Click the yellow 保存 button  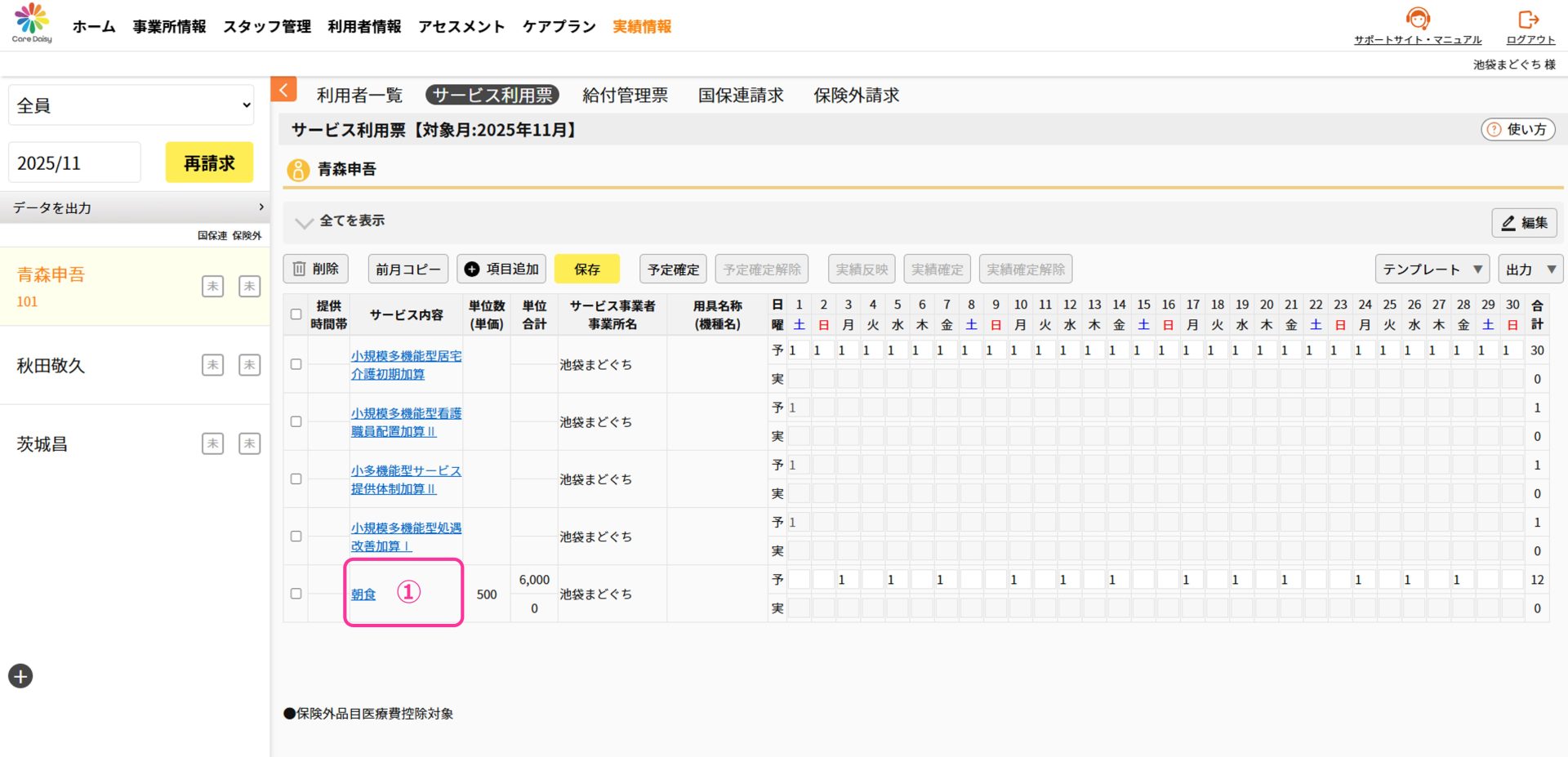[x=586, y=269]
